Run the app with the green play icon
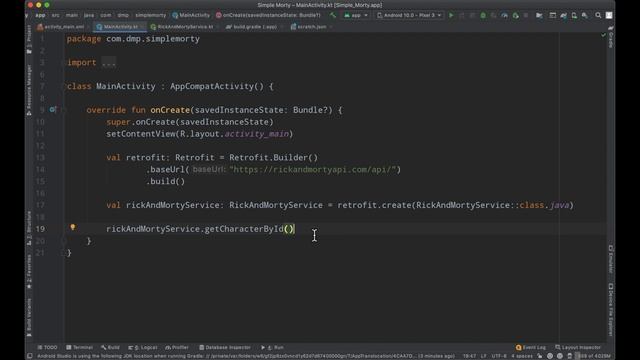This screenshot has height=360, width=640. click(451, 15)
